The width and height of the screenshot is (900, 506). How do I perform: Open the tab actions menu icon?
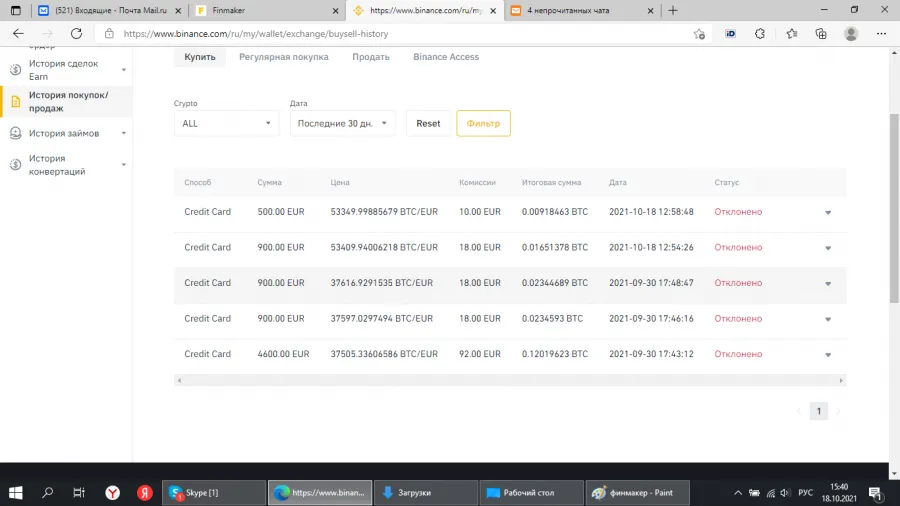click(15, 10)
